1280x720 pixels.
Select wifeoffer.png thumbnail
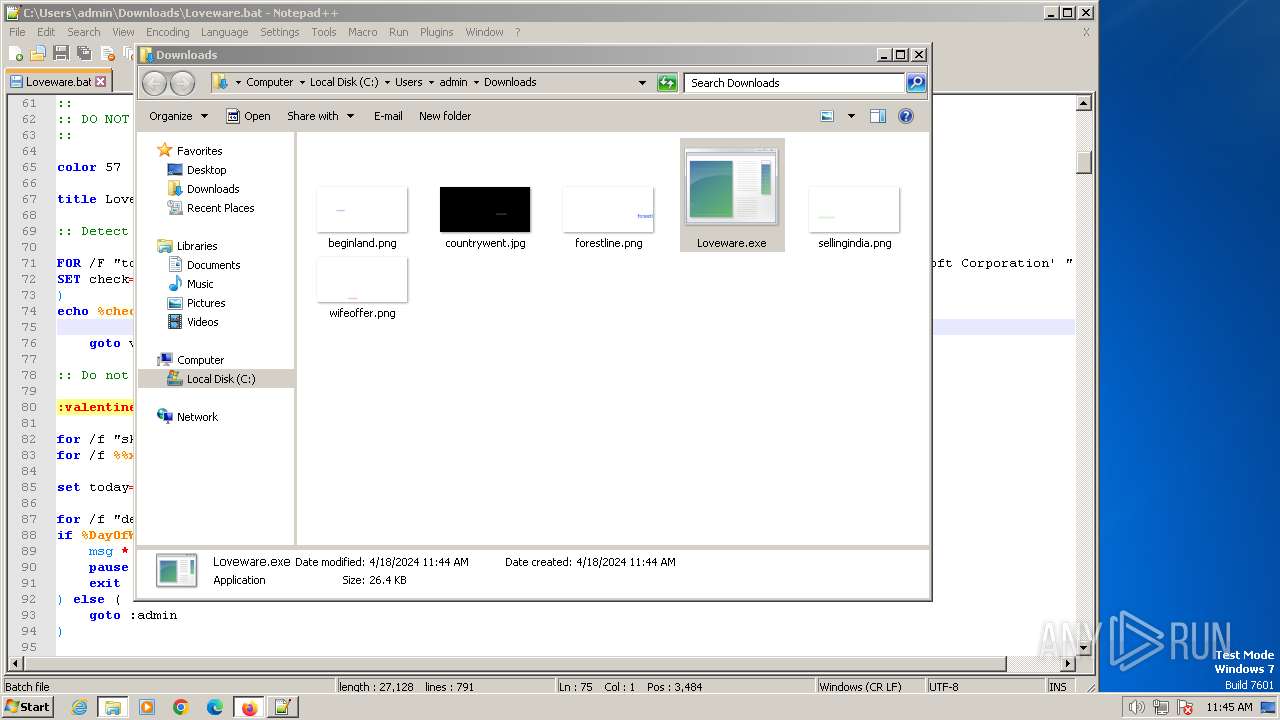362,279
